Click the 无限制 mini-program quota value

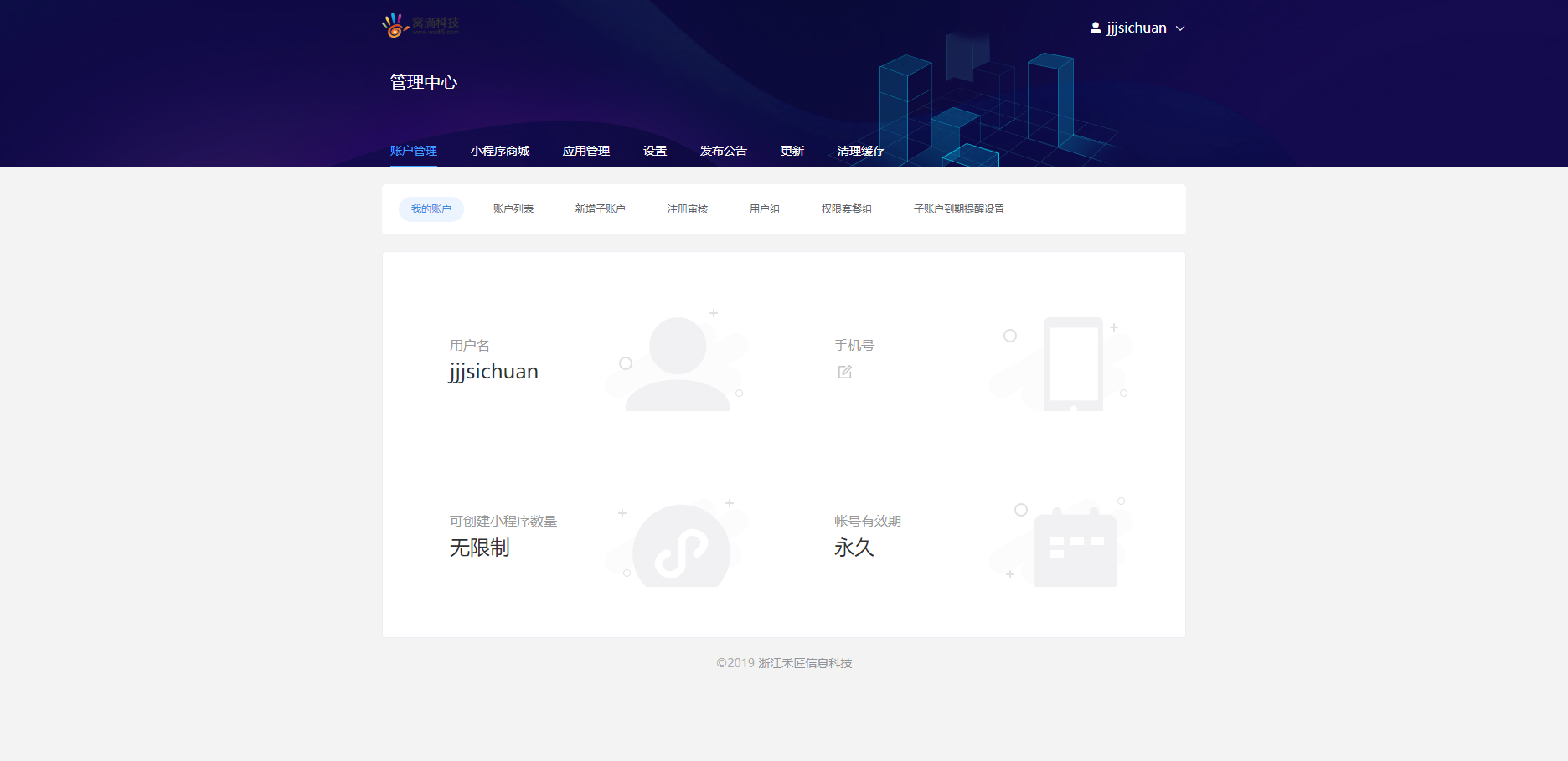(x=480, y=548)
